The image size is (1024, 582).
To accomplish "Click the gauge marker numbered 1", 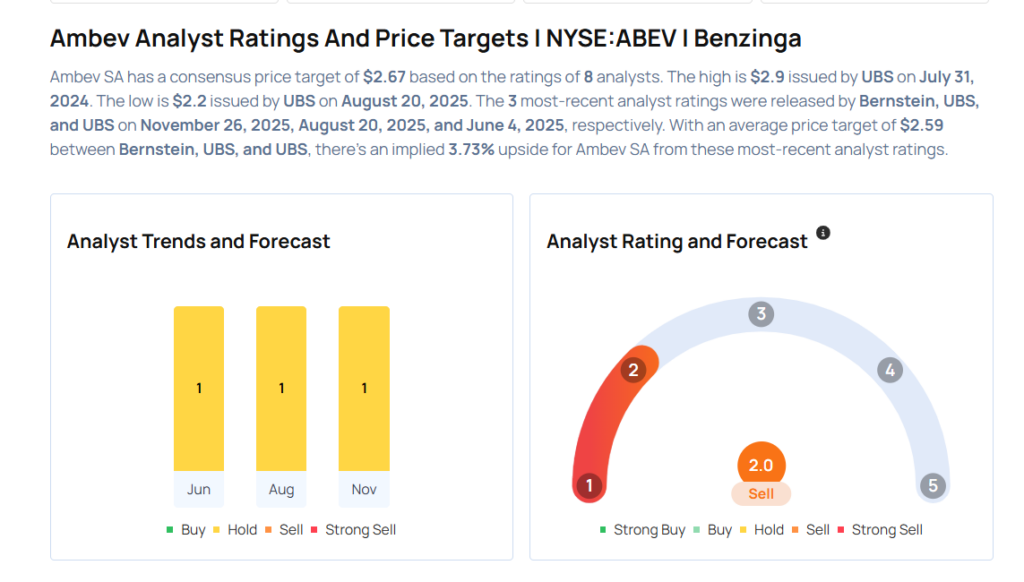I will [x=589, y=487].
